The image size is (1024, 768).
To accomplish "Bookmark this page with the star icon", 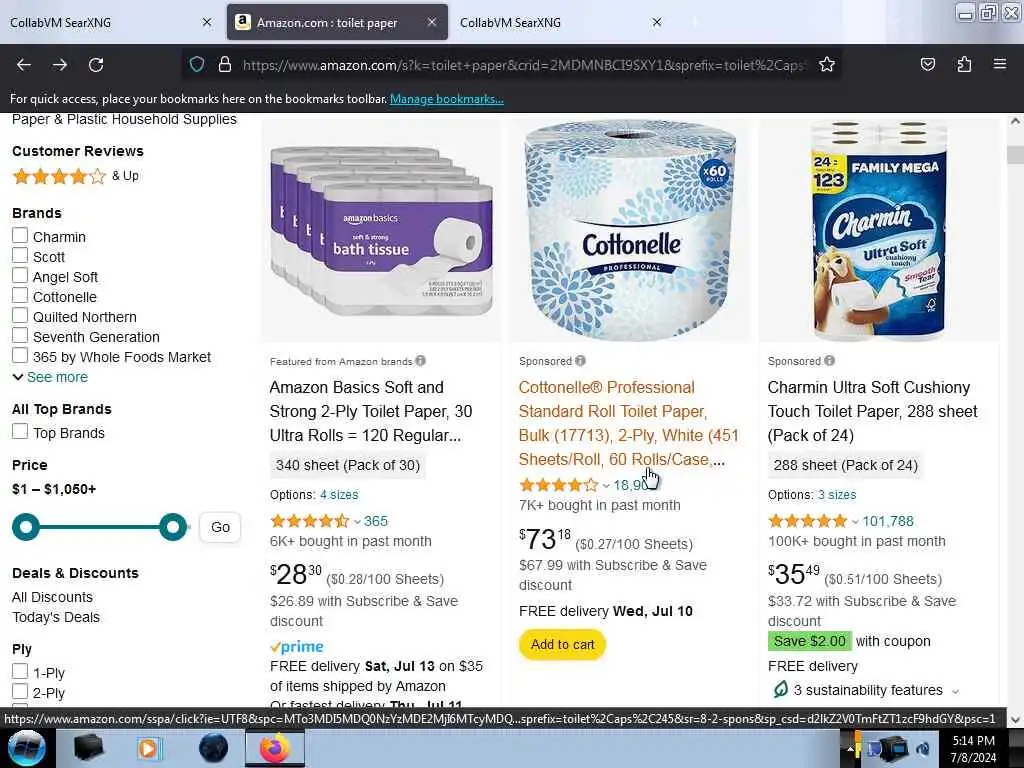I will (827, 65).
